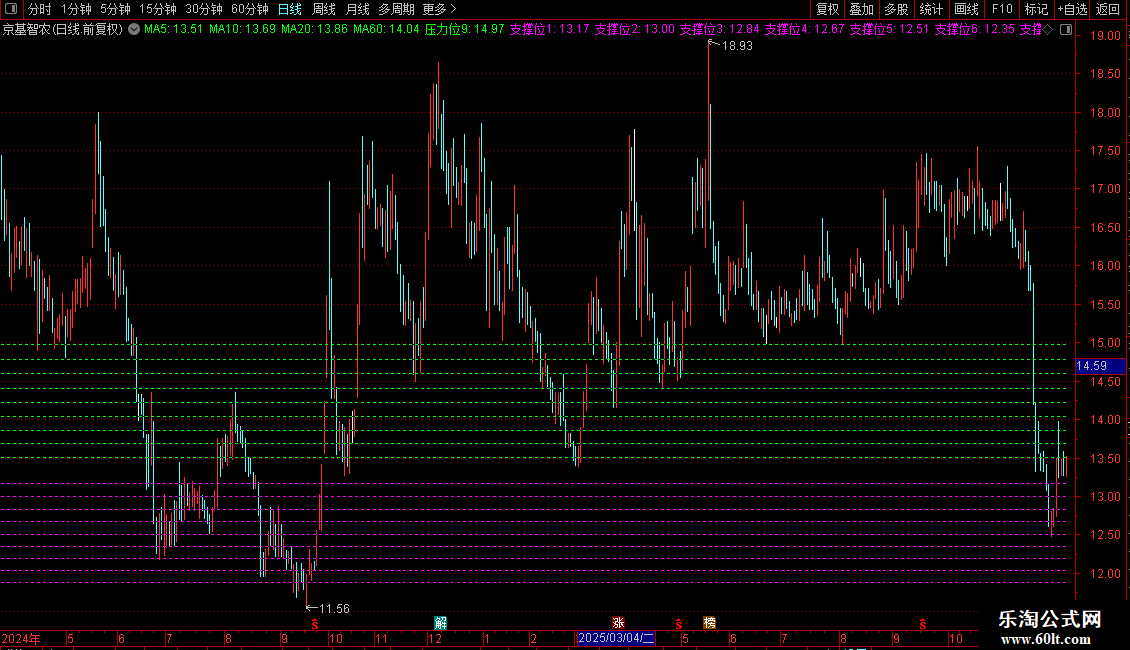Open the 多周期 multi-period view
This screenshot has width=1130, height=650.
point(396,9)
